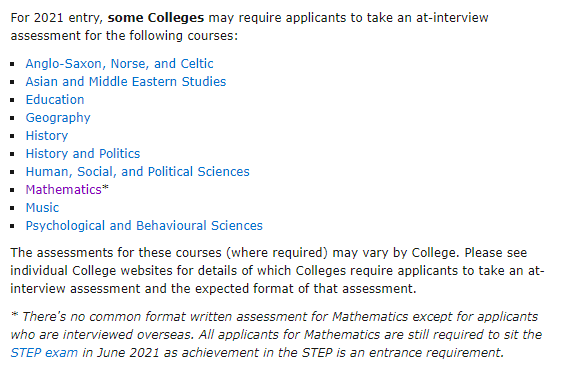
Task: Click the paragraph starting "The assessments for these courses"
Action: point(277,271)
